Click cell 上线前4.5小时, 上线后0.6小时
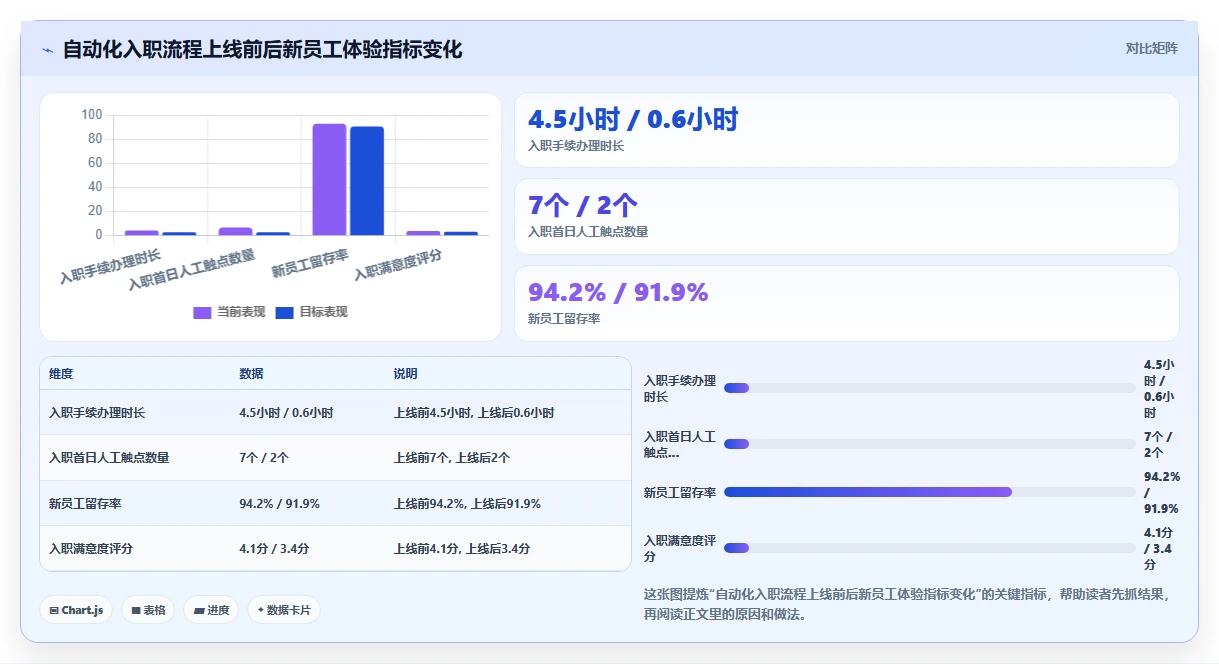The image size is (1219, 664). [474, 413]
